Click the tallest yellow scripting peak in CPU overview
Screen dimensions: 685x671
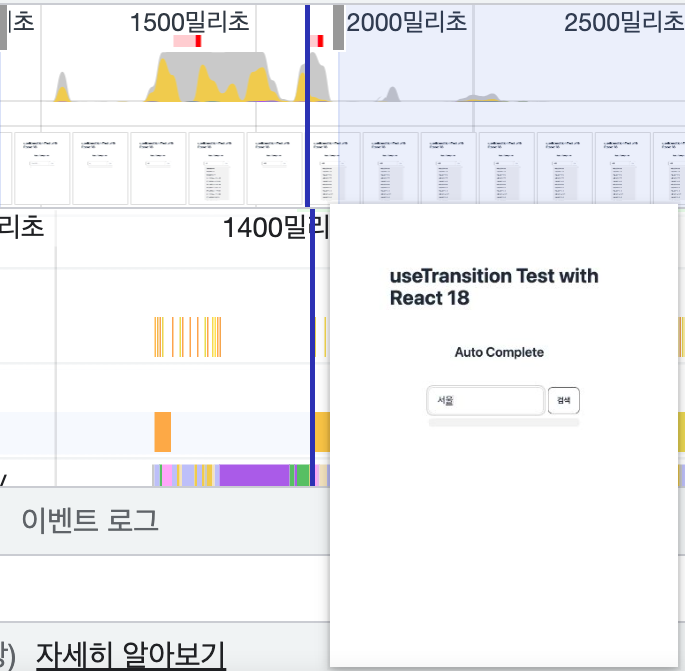pyautogui.click(x=164, y=80)
